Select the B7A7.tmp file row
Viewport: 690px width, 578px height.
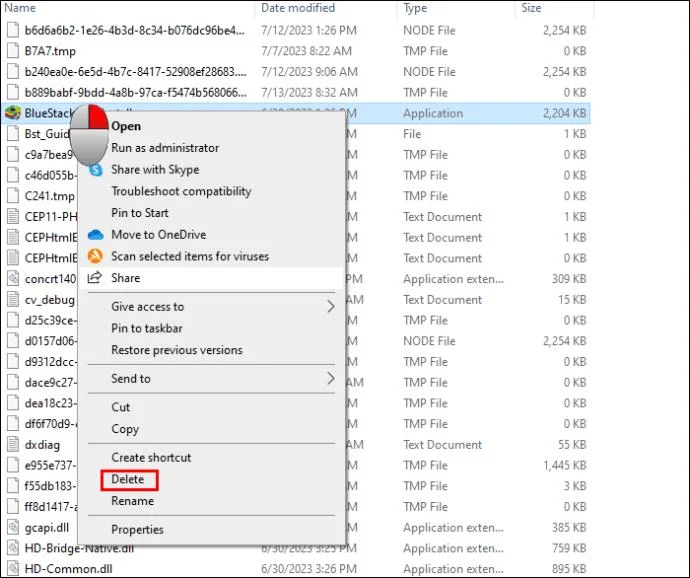pyautogui.click(x=50, y=51)
